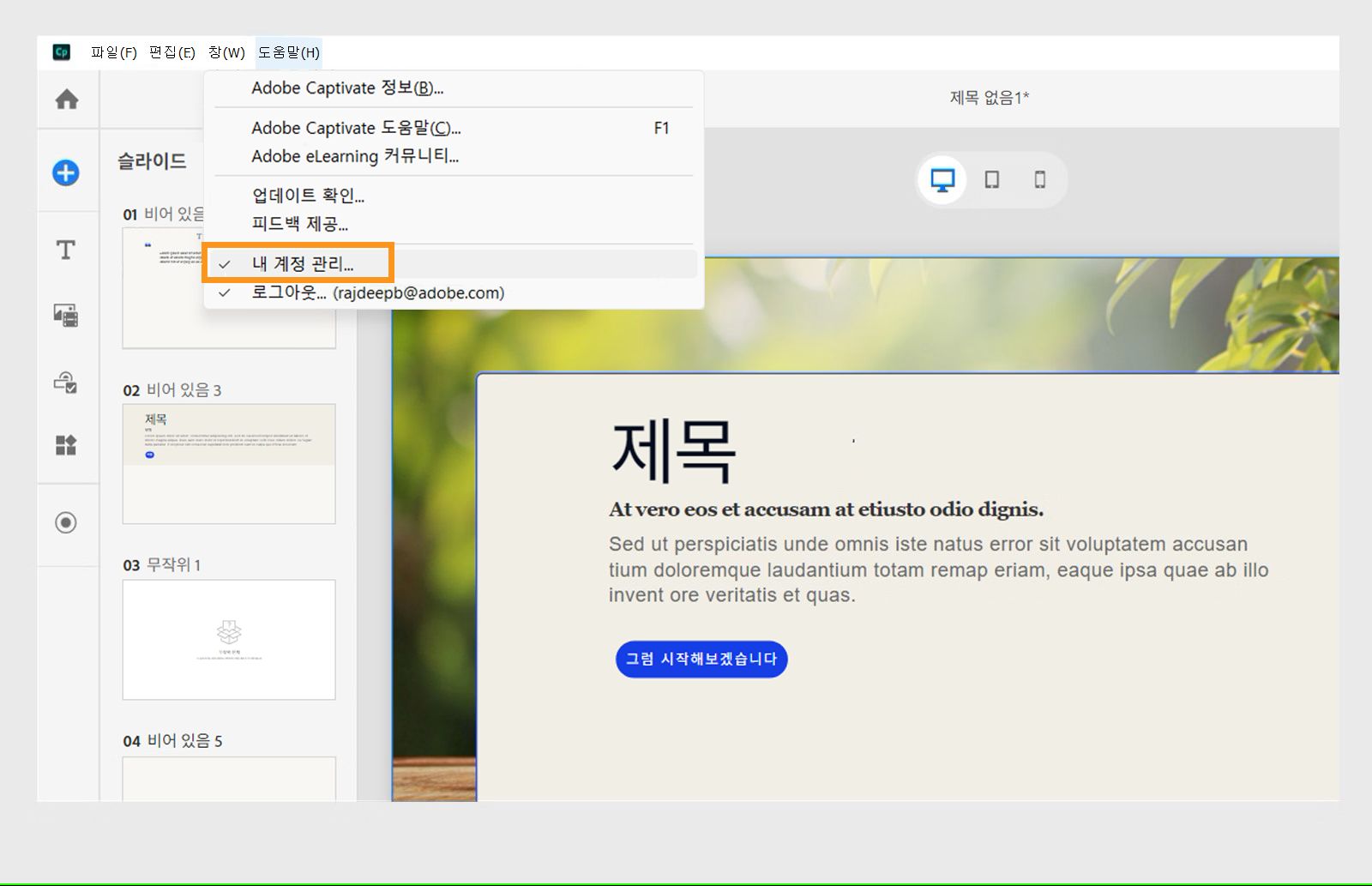Viewport: 1372px width, 886px height.
Task: Switch to tablet preview device
Action: (991, 180)
